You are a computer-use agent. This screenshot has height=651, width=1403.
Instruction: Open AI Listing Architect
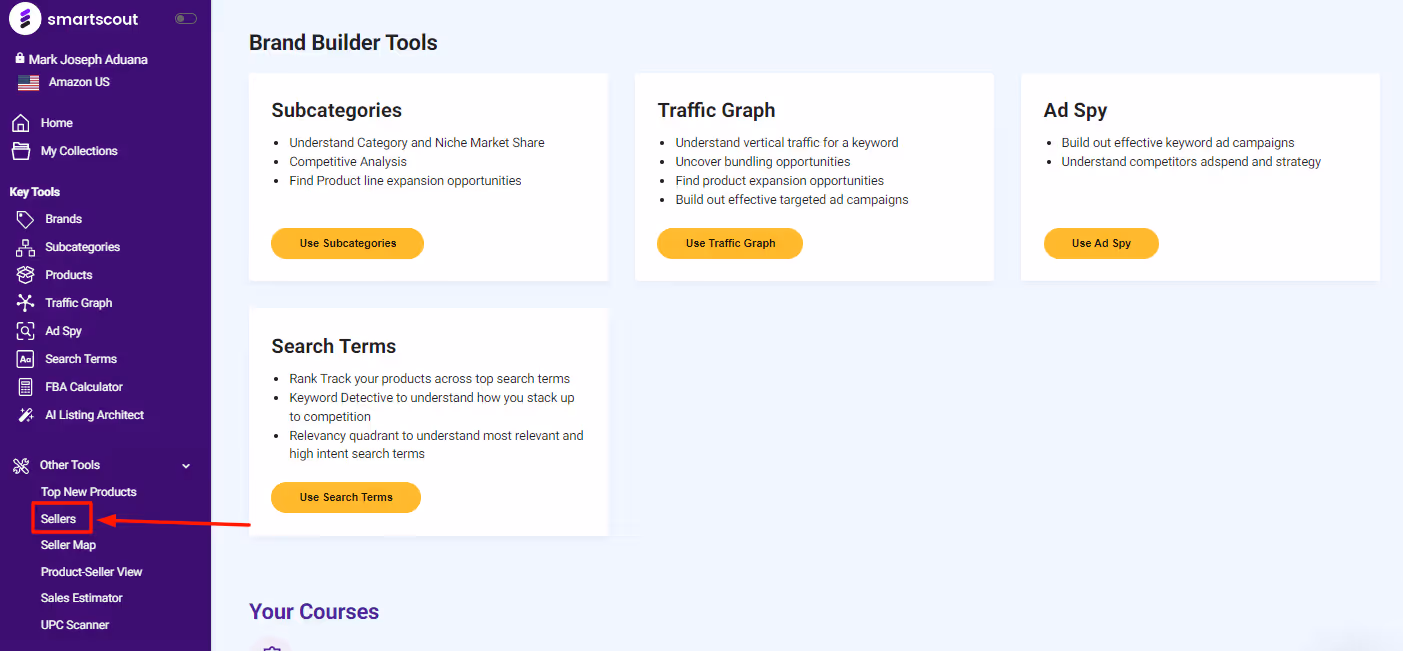[94, 415]
